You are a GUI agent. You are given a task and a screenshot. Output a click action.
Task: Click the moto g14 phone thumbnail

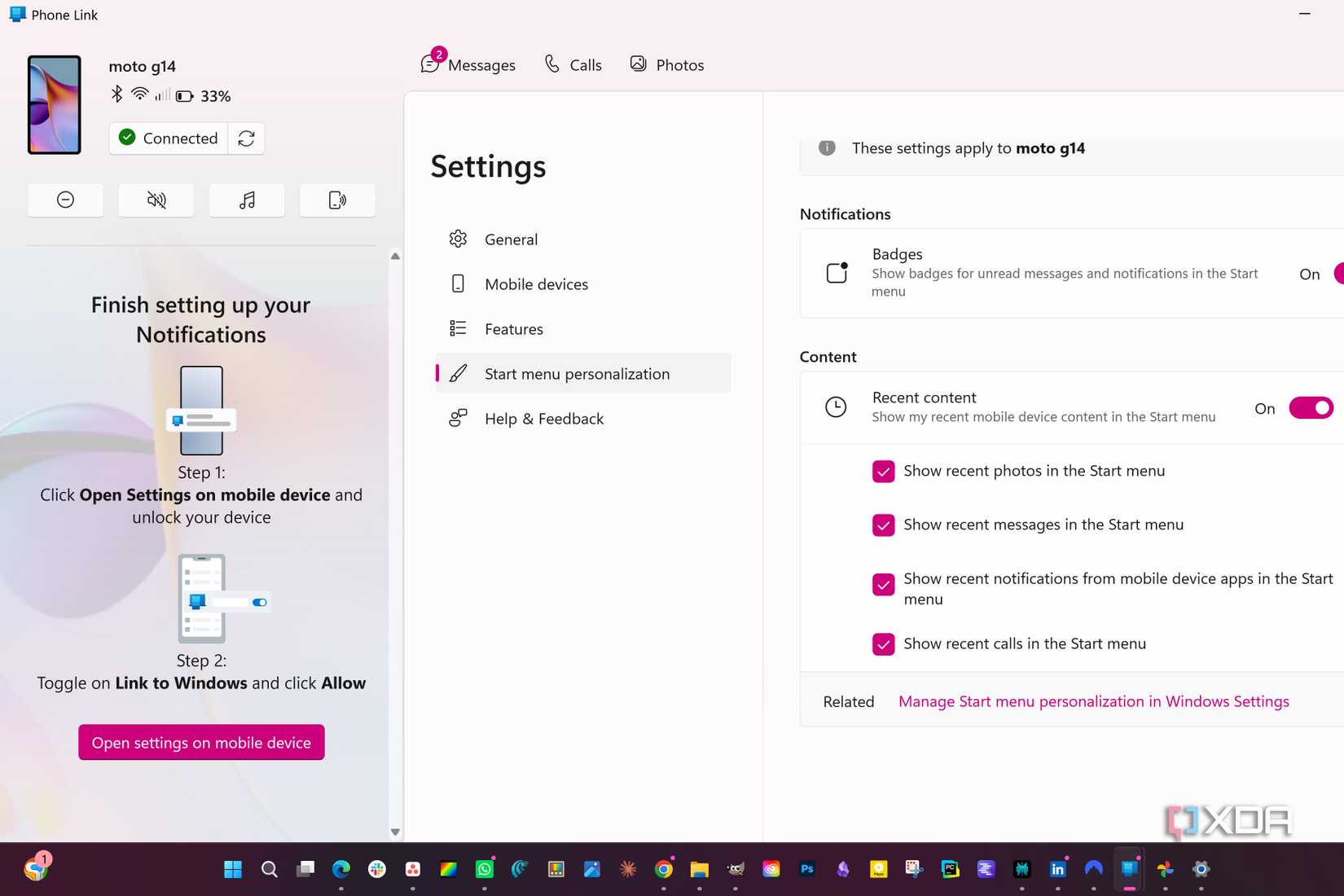click(x=55, y=105)
